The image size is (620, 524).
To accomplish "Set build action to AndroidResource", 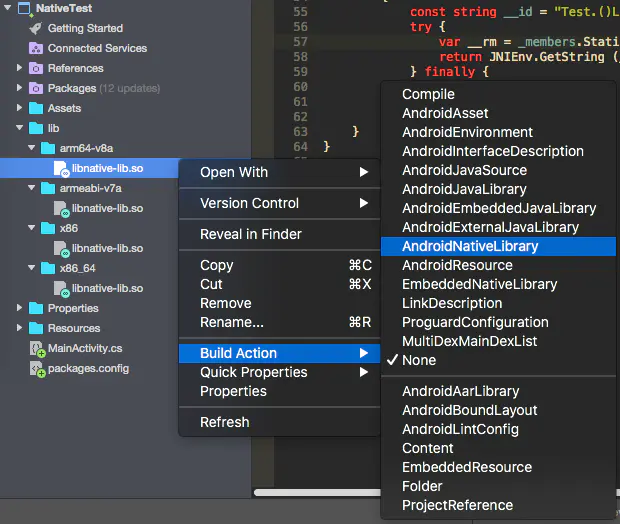I will coord(498,265).
